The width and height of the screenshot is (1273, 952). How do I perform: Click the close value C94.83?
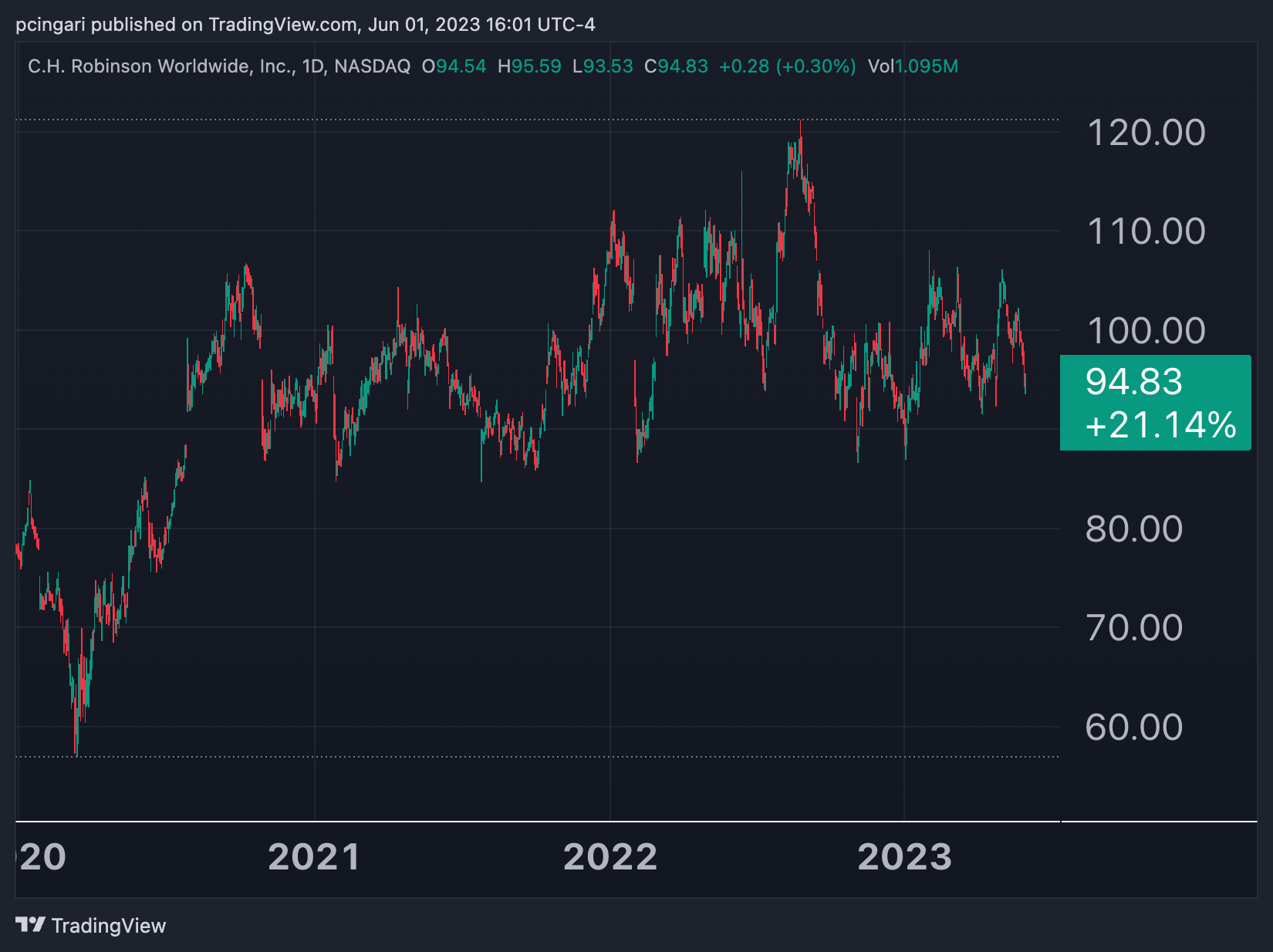coord(676,66)
